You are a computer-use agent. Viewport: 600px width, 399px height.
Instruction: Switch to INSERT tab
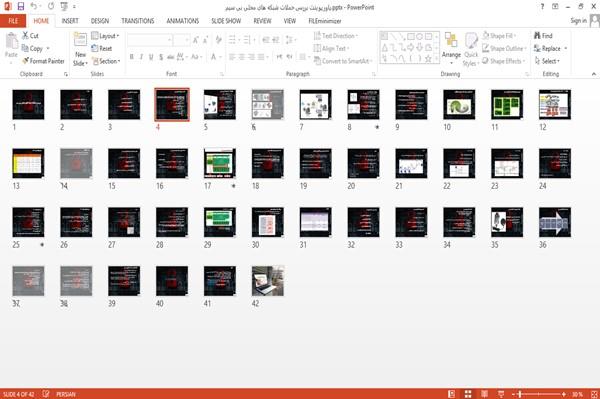70,21
